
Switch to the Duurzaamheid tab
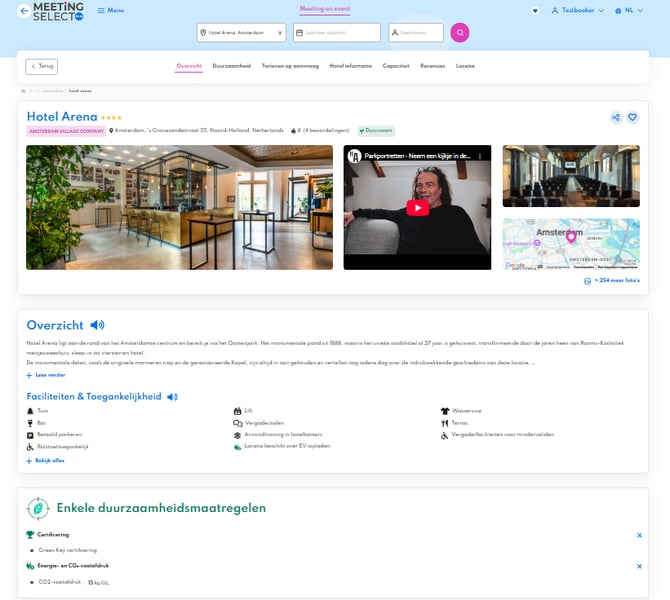coord(231,66)
